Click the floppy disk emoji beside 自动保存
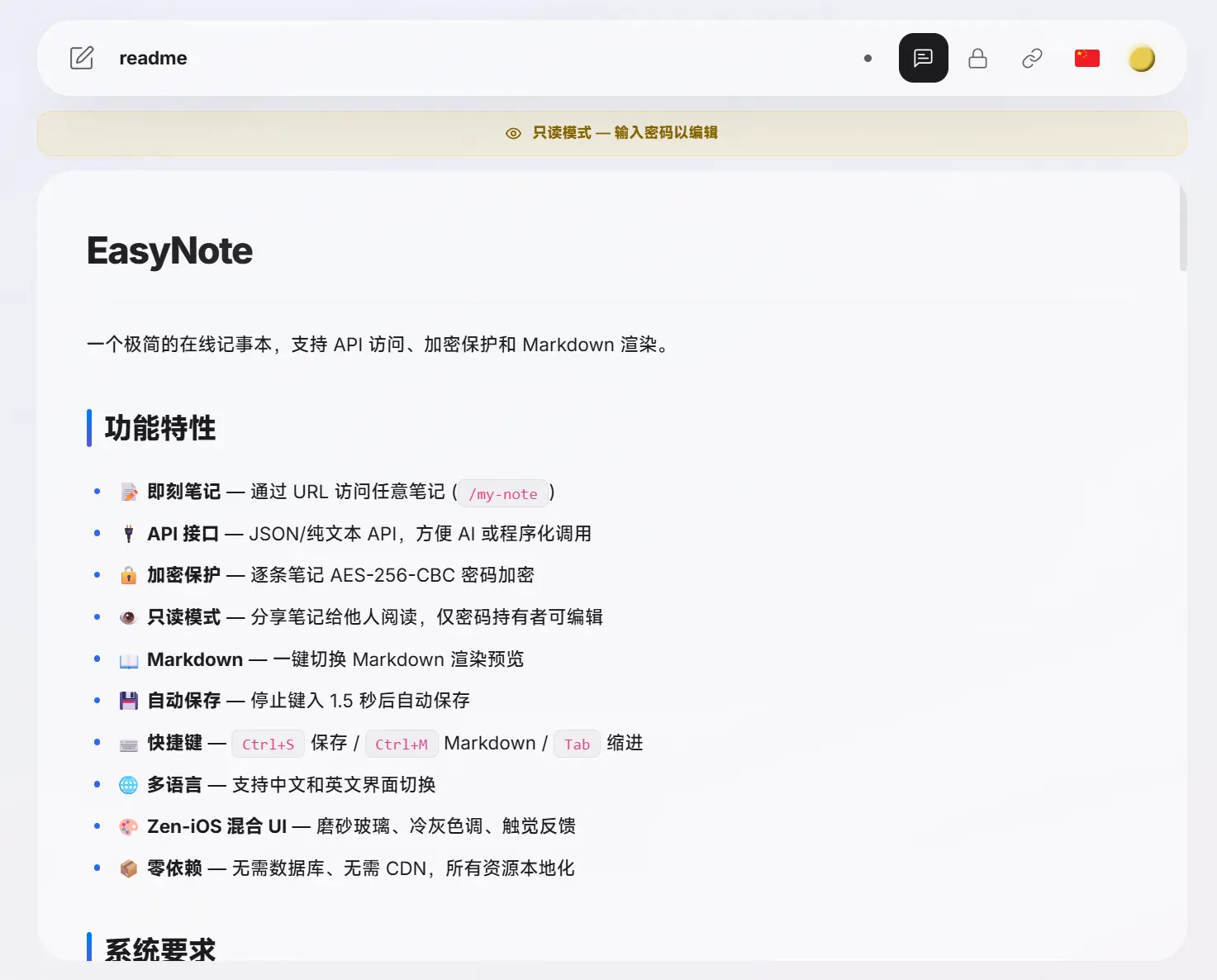 click(129, 701)
